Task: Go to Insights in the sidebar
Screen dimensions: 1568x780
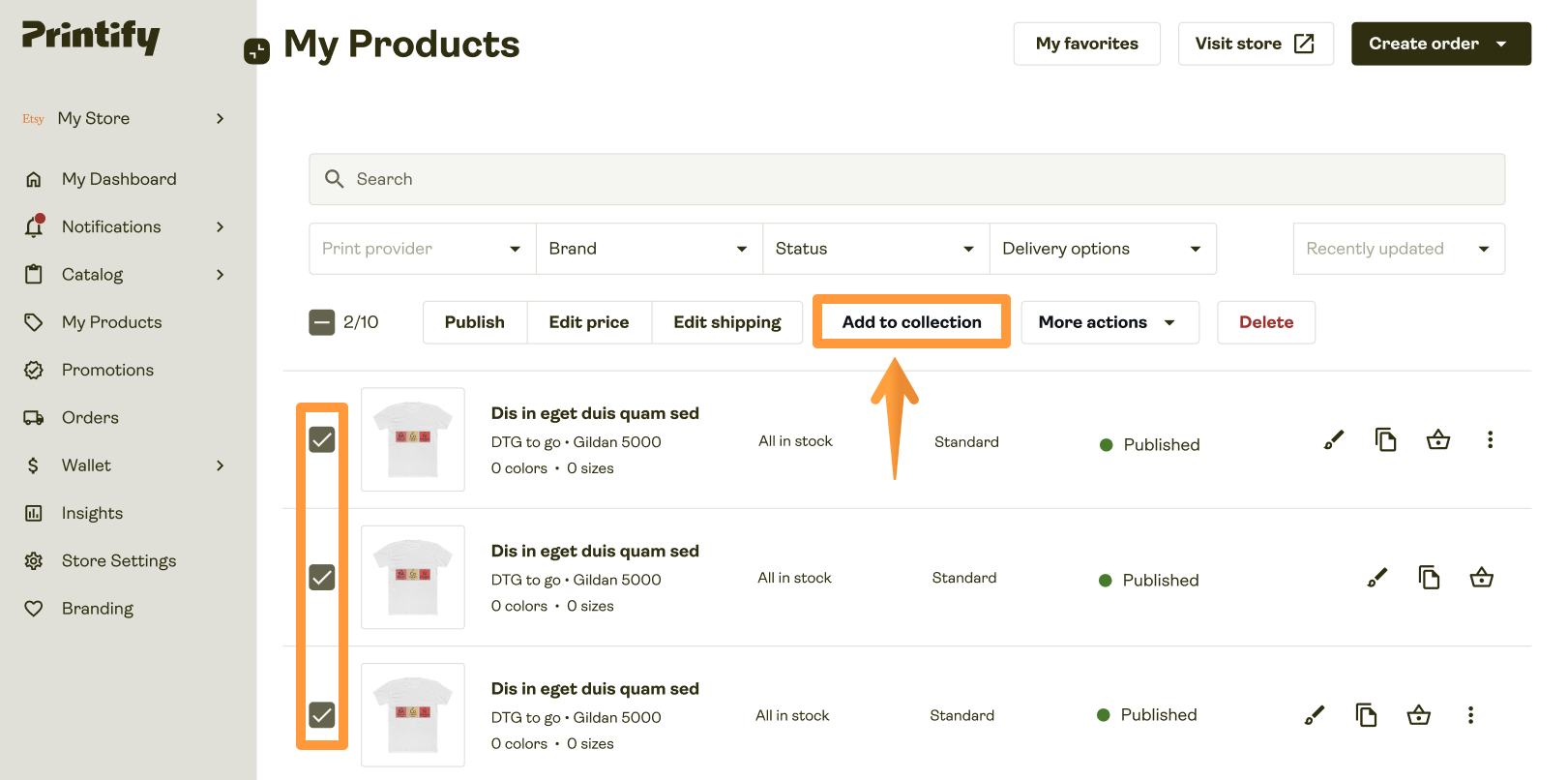Action: pyautogui.click(x=92, y=513)
